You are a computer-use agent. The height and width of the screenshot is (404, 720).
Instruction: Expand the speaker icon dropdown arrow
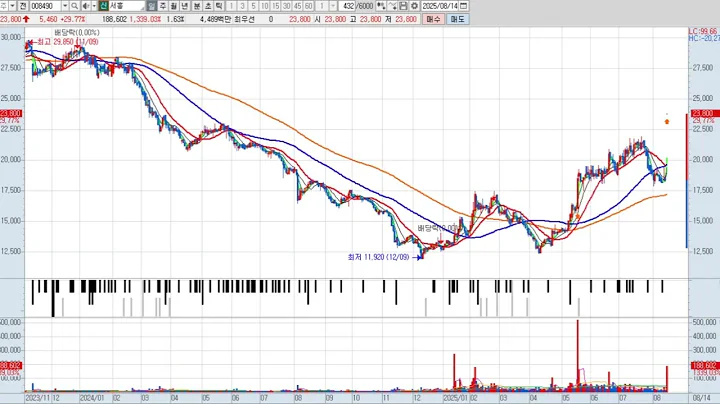pos(94,6)
